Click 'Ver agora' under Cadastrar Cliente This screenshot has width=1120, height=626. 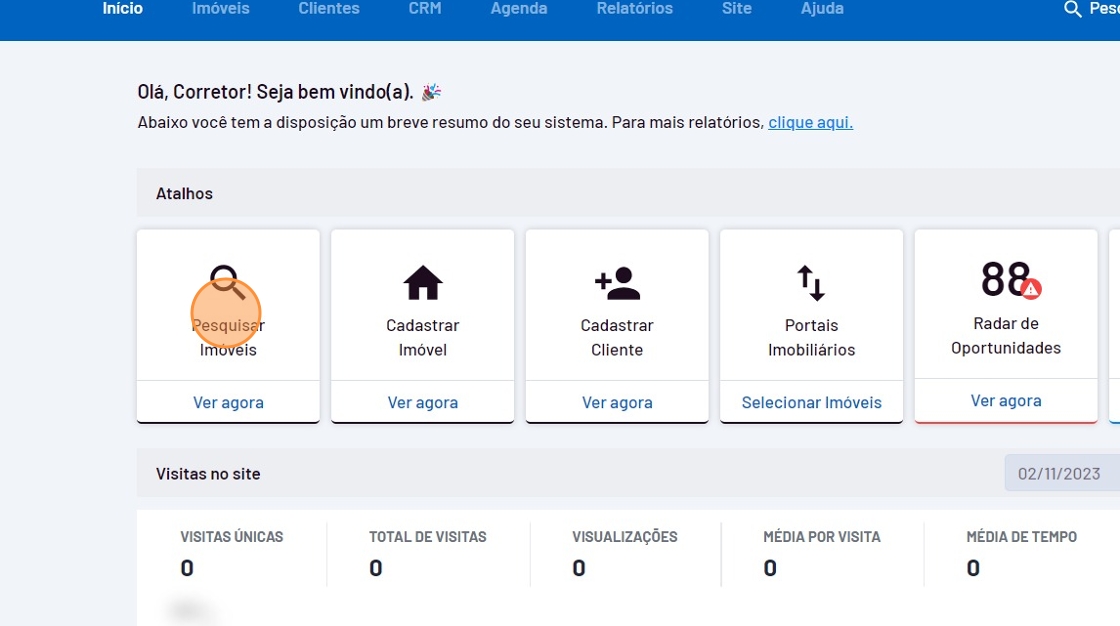click(x=617, y=403)
